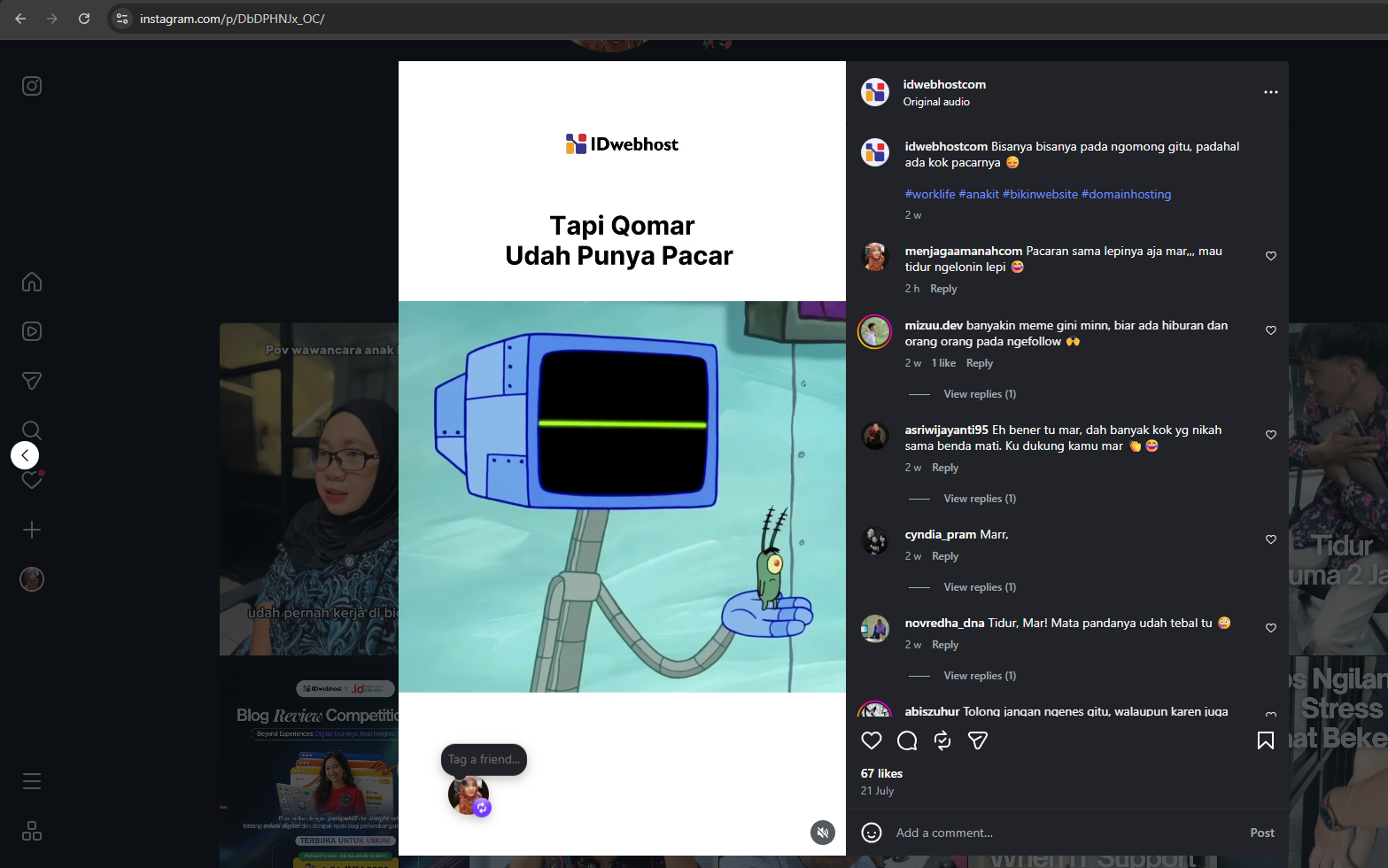
Task: View the 67 likes list
Action: coord(881,773)
